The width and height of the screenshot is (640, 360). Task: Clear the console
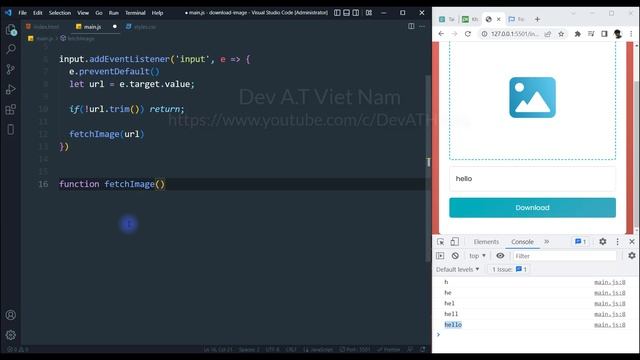(x=455, y=256)
